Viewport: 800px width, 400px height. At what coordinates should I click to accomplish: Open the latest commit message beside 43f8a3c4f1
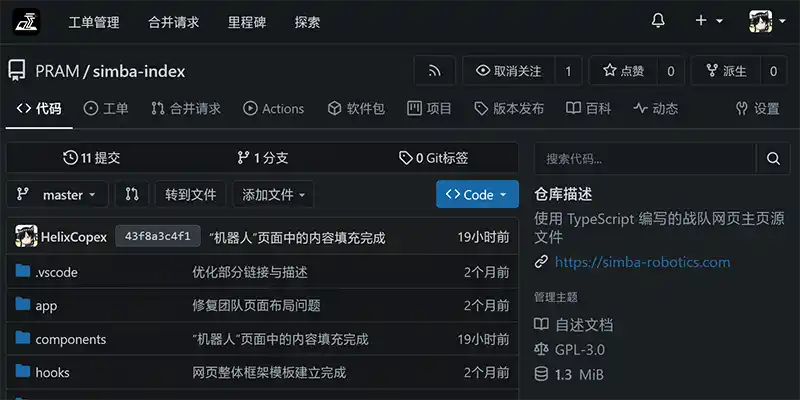[x=297, y=238]
